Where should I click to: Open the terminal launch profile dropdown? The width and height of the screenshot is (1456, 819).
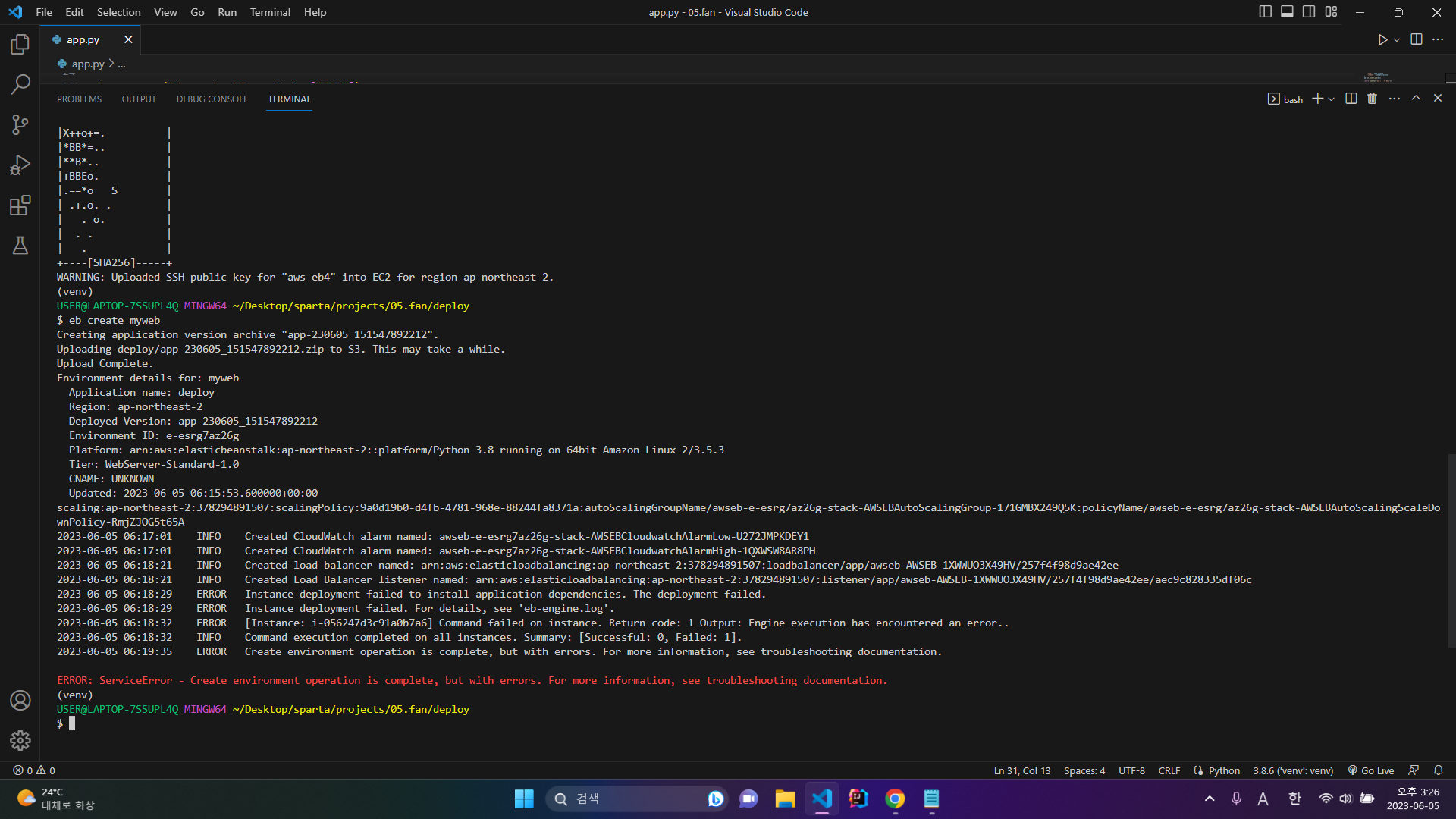[x=1332, y=99]
